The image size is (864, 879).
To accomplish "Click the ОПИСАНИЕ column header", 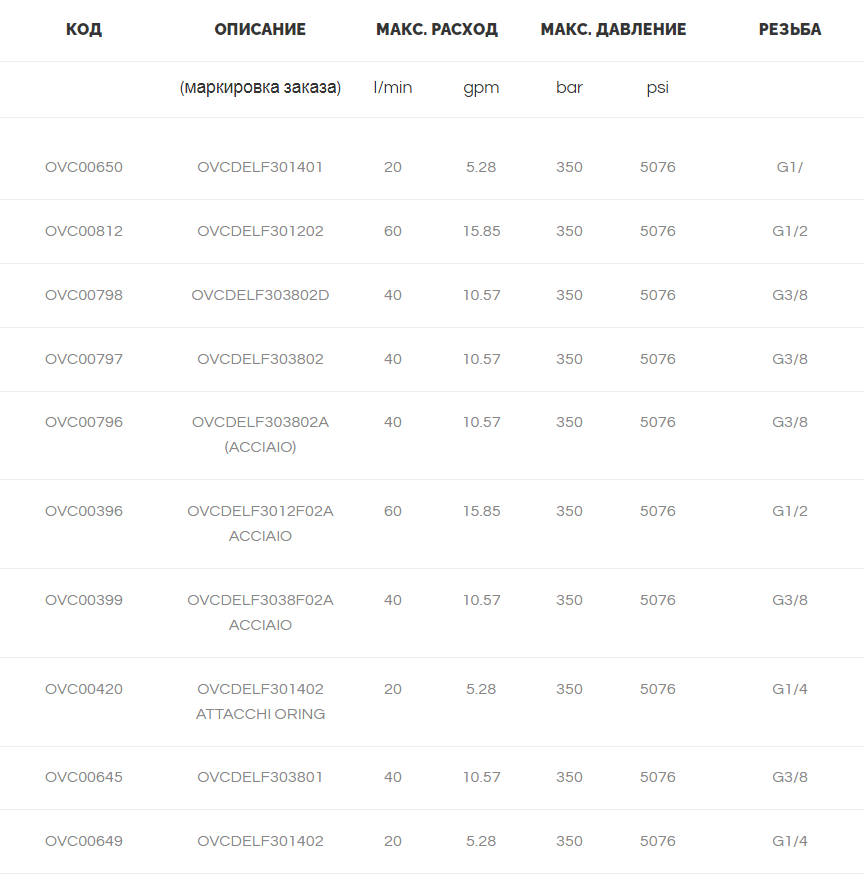I will (260, 29).
